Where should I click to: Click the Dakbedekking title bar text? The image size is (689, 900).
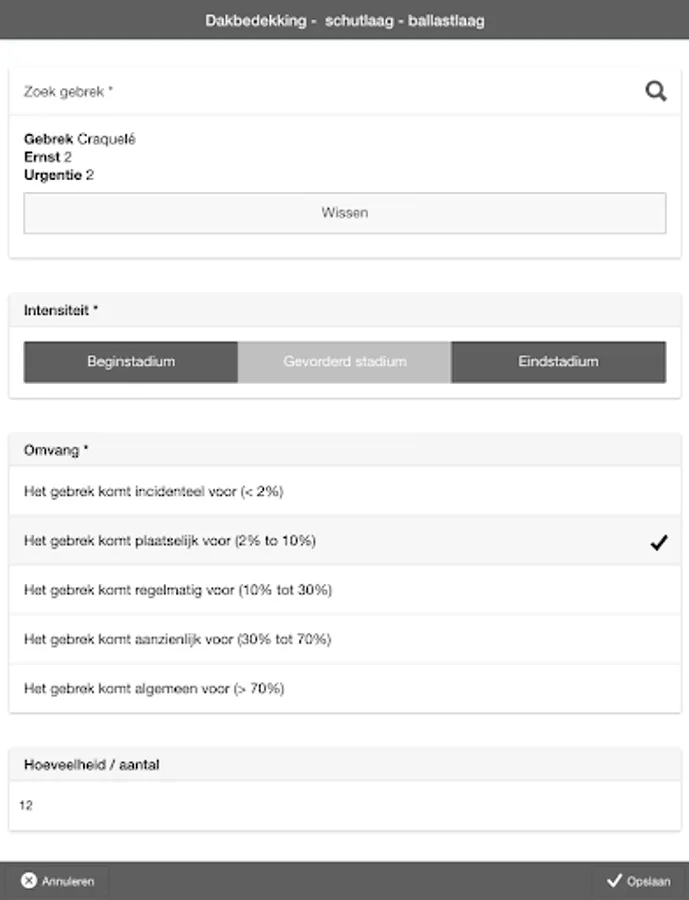[x=344, y=20]
